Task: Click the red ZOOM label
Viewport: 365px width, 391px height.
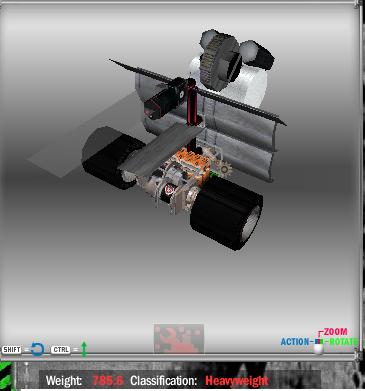Action: 335,332
